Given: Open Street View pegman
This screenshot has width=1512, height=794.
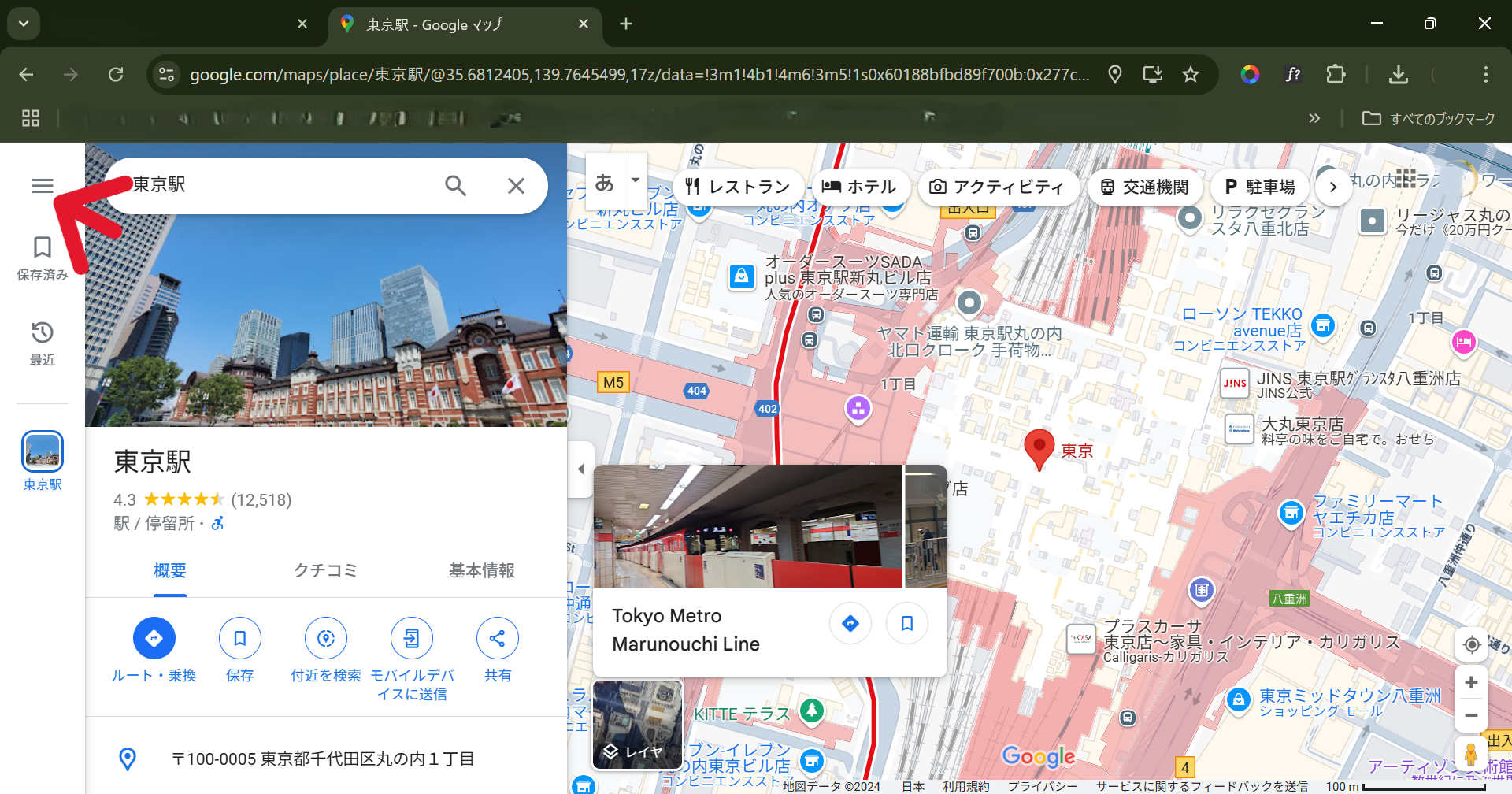Looking at the screenshot, I should pyautogui.click(x=1470, y=754).
